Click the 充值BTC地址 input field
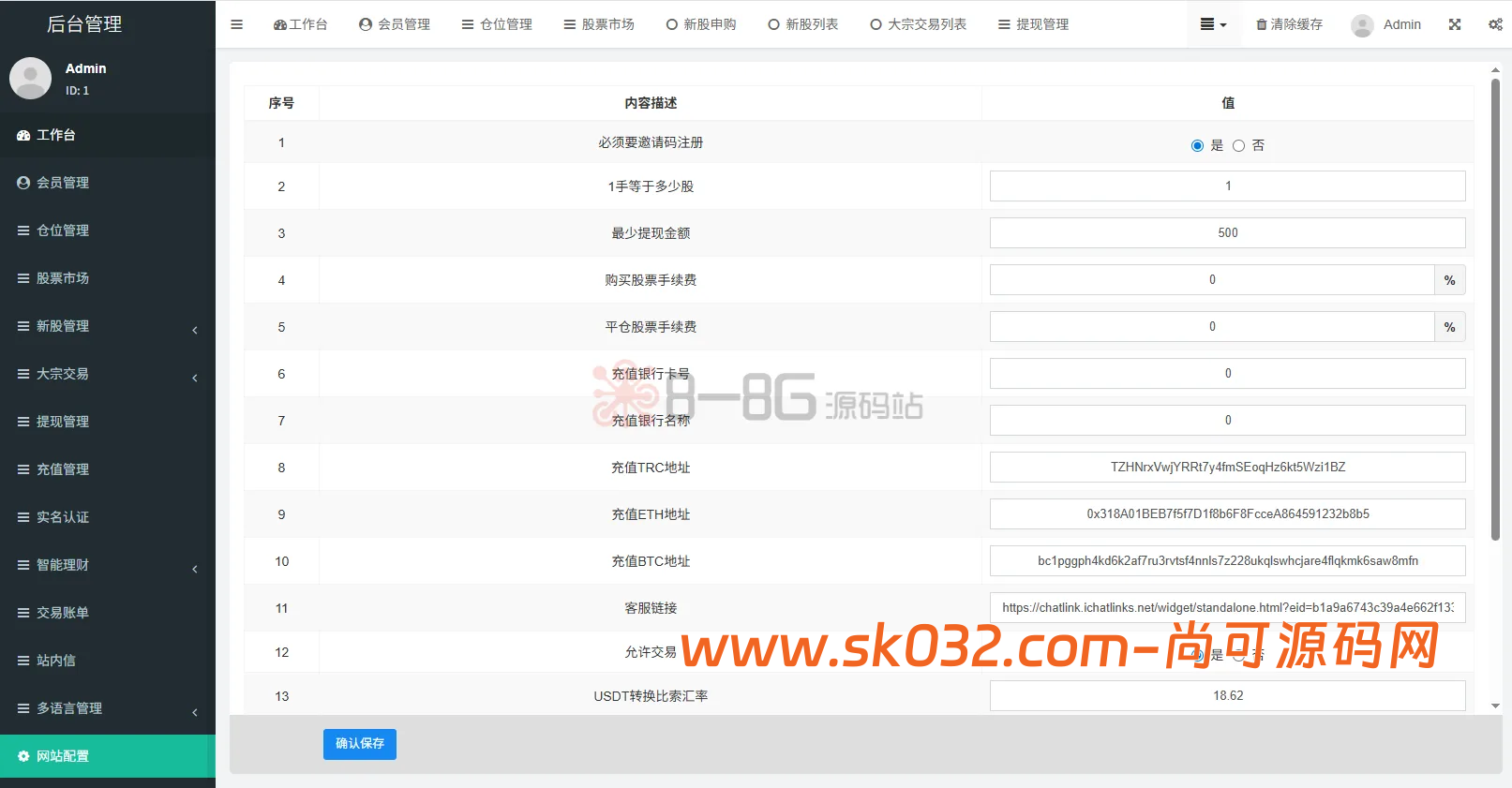The height and width of the screenshot is (788, 1512). pos(1228,561)
